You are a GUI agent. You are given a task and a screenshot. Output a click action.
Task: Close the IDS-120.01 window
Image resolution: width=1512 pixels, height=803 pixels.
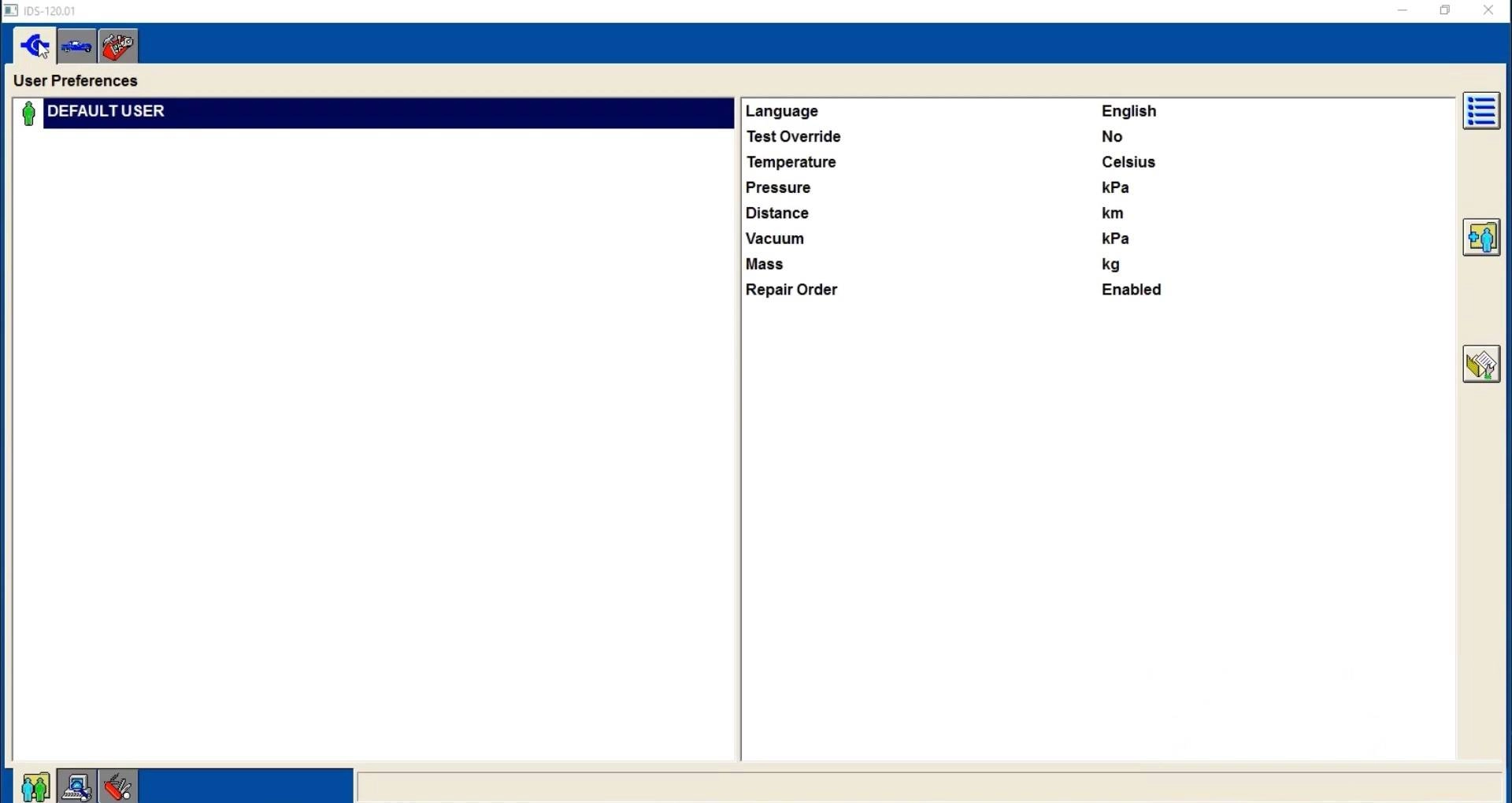pos(1488,11)
